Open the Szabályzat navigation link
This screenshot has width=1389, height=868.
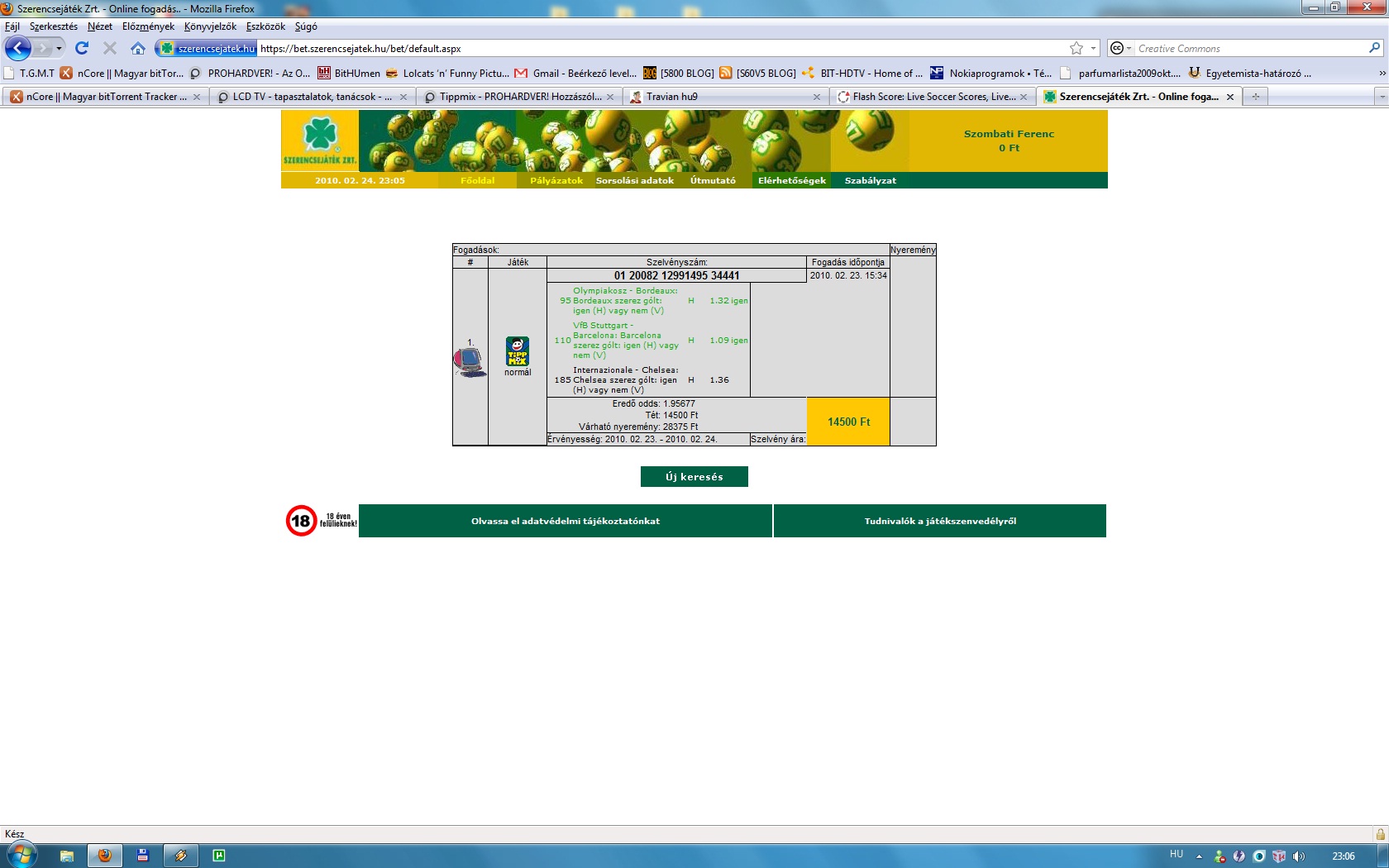(871, 180)
